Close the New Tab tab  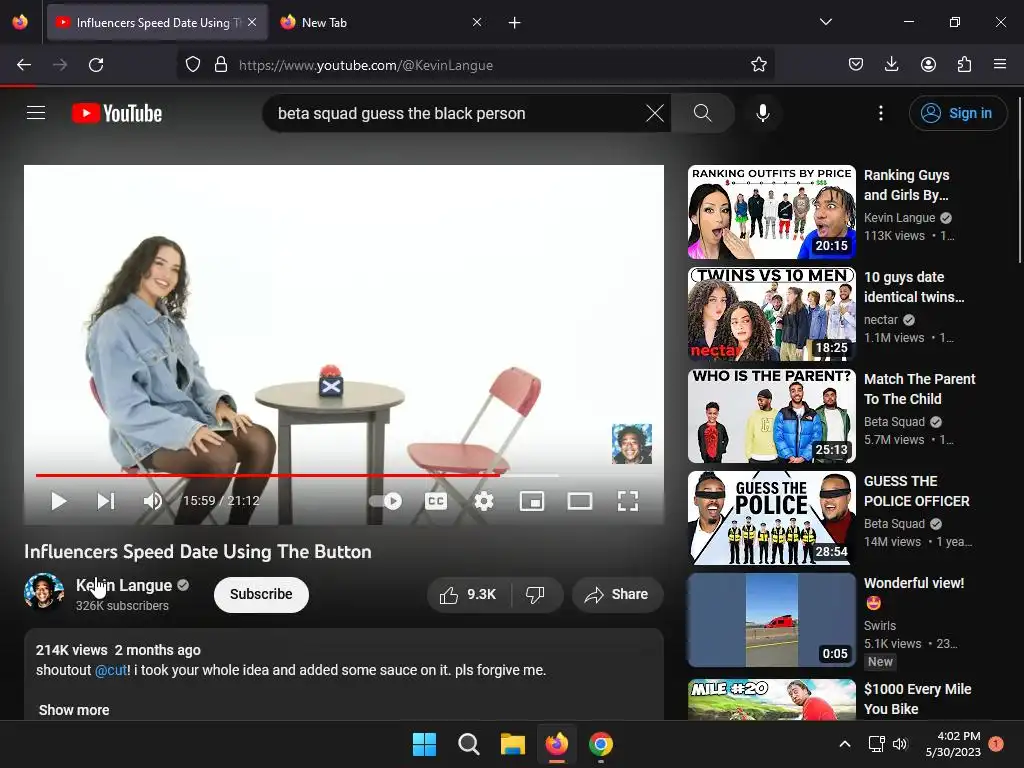click(477, 22)
